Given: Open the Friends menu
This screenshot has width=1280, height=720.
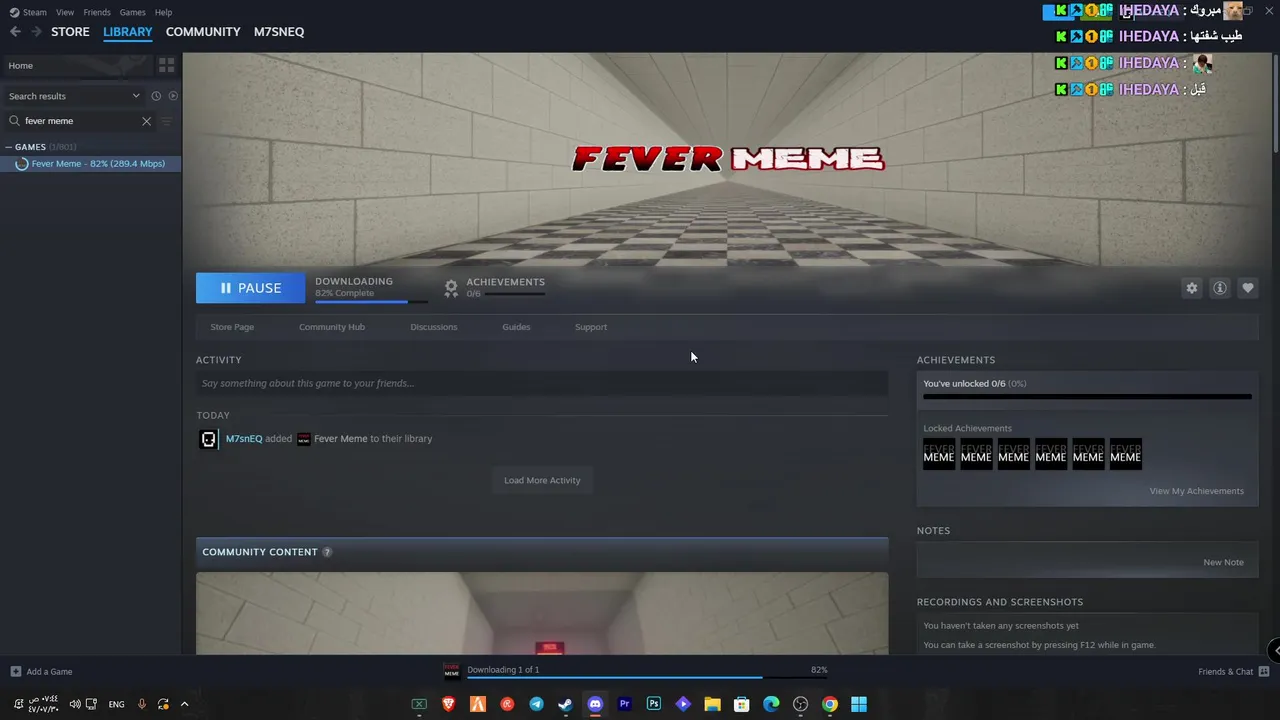Looking at the screenshot, I should coord(97,12).
